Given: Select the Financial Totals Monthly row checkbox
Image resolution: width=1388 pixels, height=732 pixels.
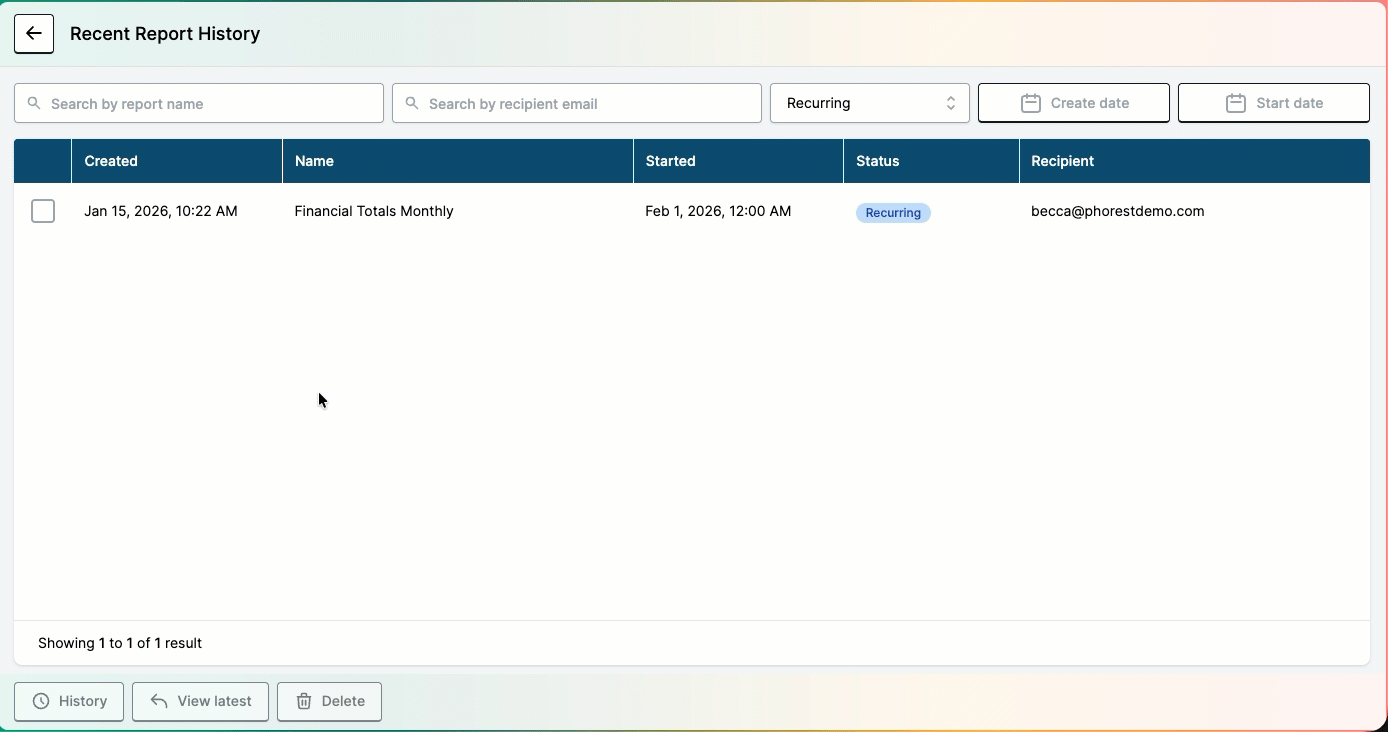Looking at the screenshot, I should 43,211.
